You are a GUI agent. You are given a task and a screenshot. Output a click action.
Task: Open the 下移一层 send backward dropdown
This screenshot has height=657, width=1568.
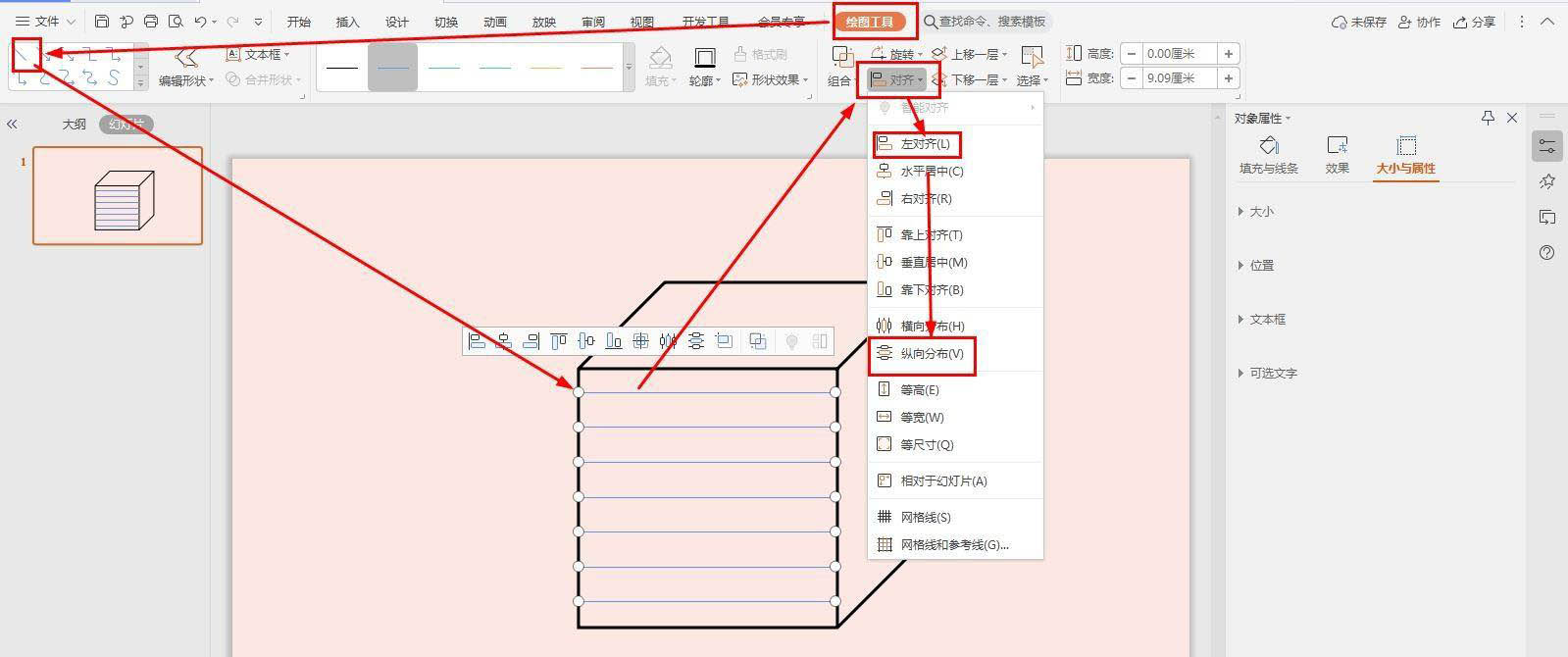point(970,79)
